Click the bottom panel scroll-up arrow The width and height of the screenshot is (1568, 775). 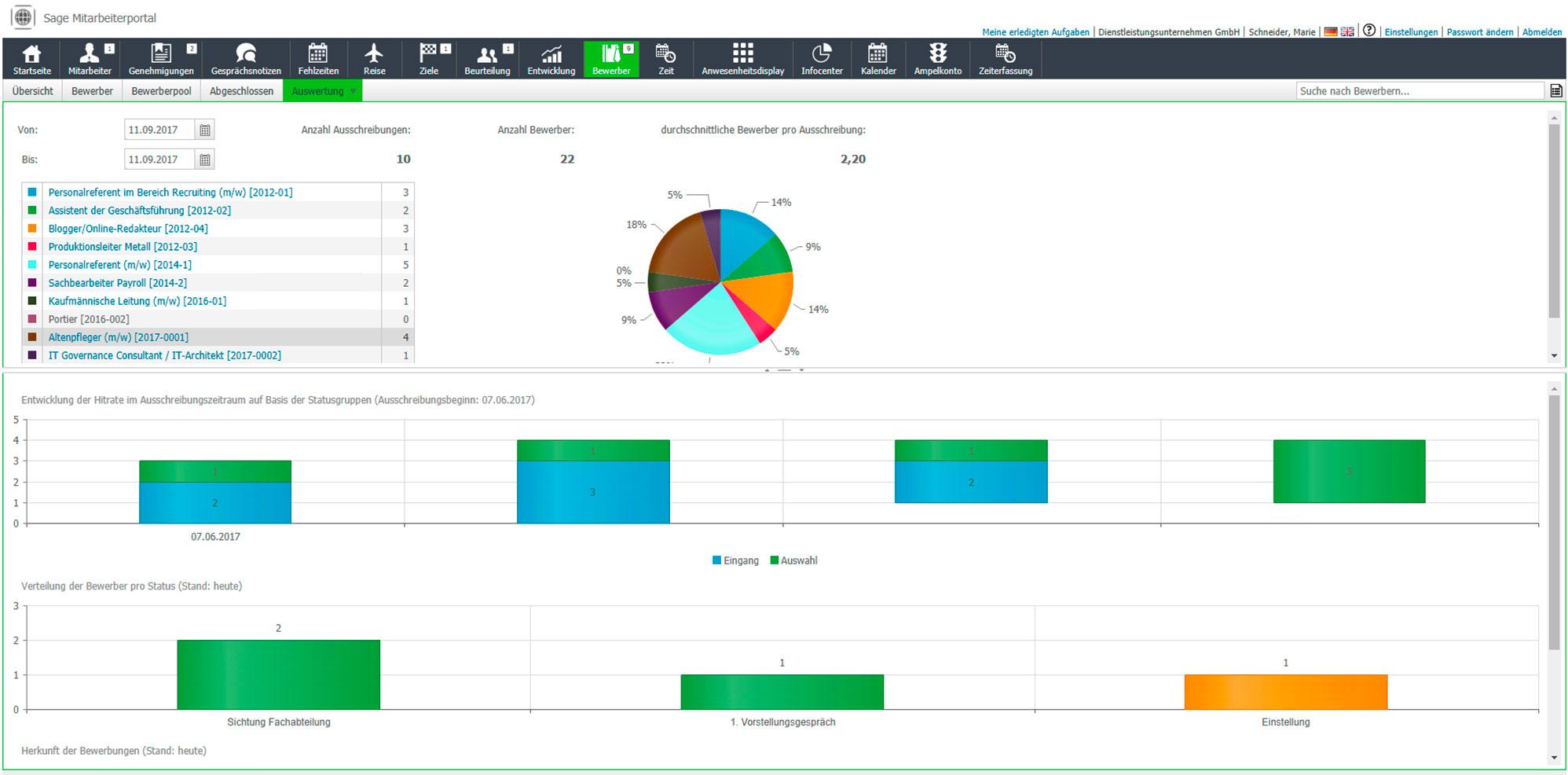click(1554, 388)
